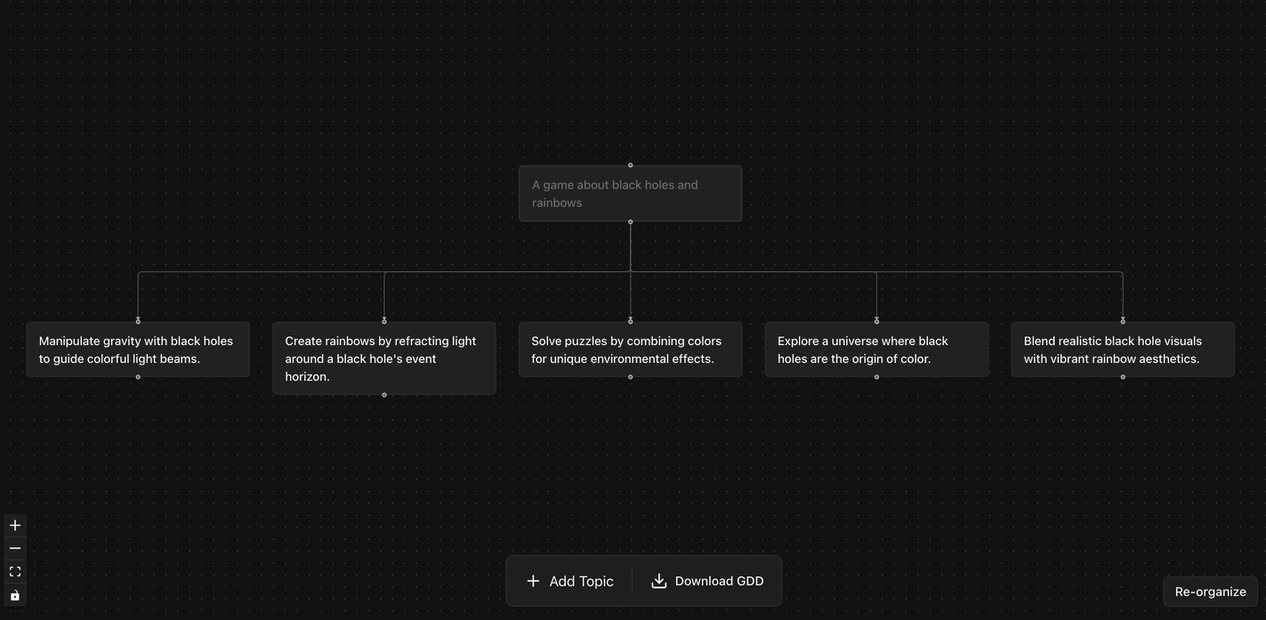Click the padlock icon in the left toolbar

14,594
